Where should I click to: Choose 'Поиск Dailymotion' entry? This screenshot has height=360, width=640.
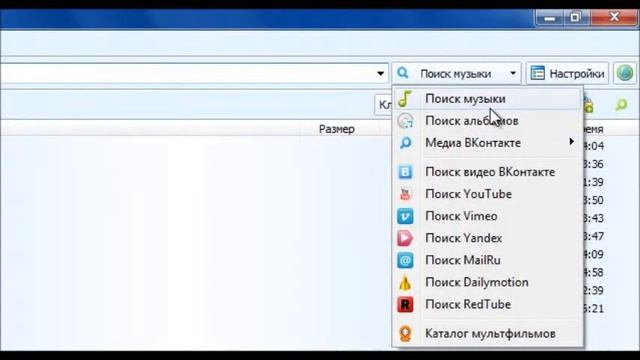(x=487, y=282)
